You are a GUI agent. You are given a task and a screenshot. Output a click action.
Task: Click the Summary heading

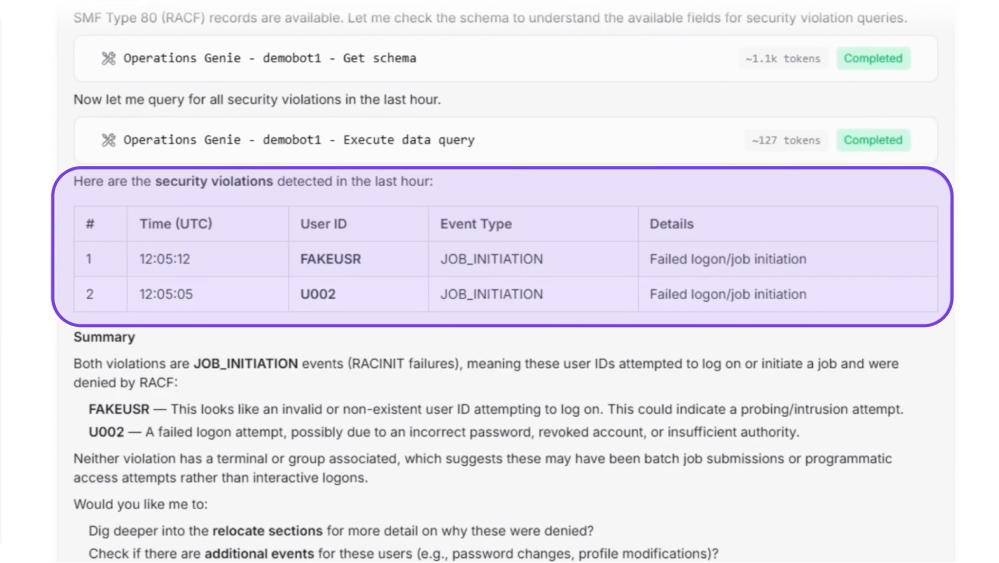click(104, 338)
